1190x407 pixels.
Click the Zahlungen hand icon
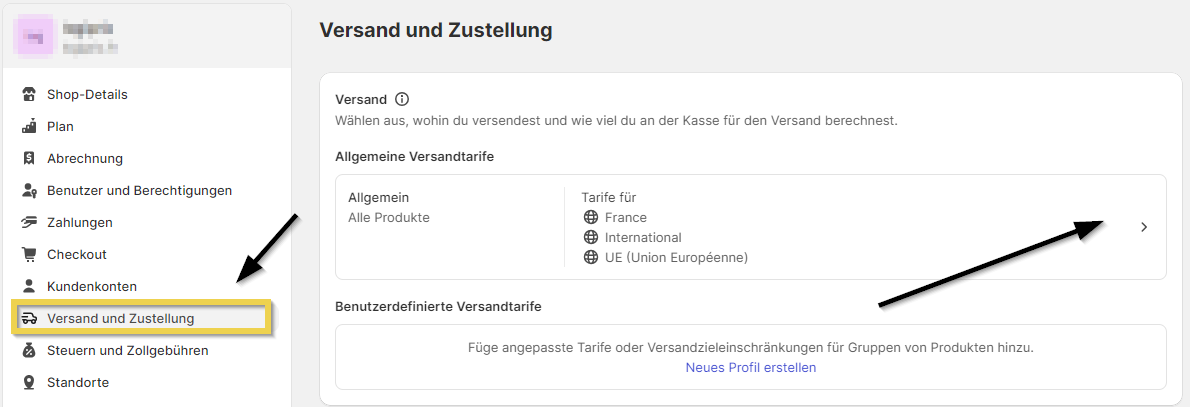pyautogui.click(x=28, y=223)
